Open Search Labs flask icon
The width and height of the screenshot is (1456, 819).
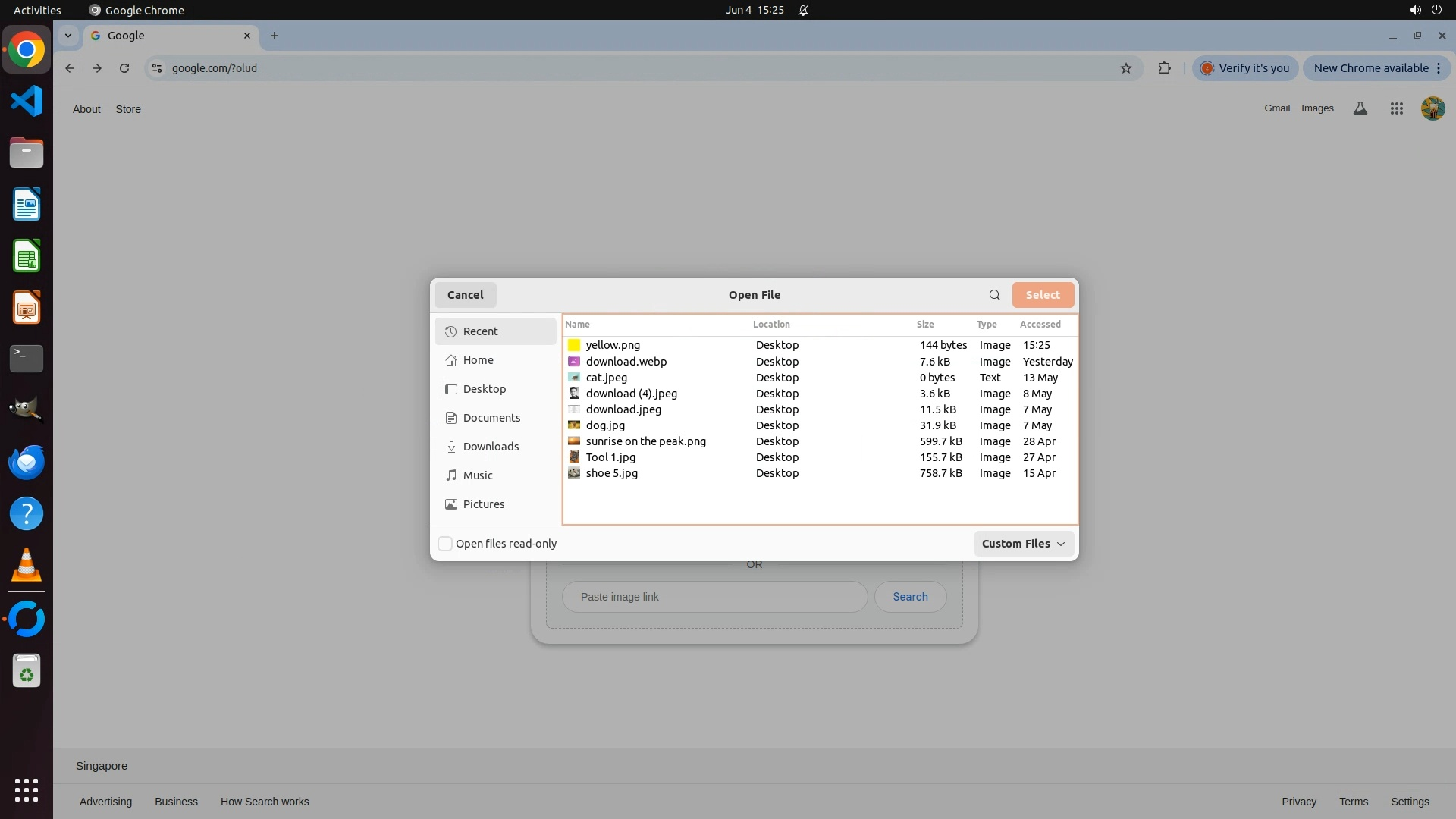click(x=1360, y=108)
